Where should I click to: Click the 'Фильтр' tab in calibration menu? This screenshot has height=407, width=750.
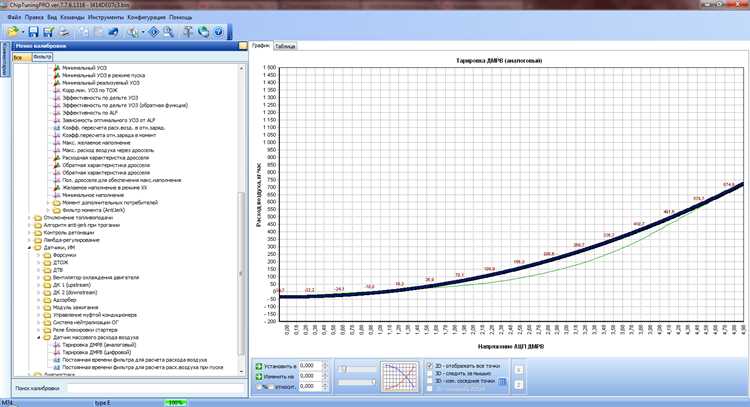pyautogui.click(x=42, y=56)
